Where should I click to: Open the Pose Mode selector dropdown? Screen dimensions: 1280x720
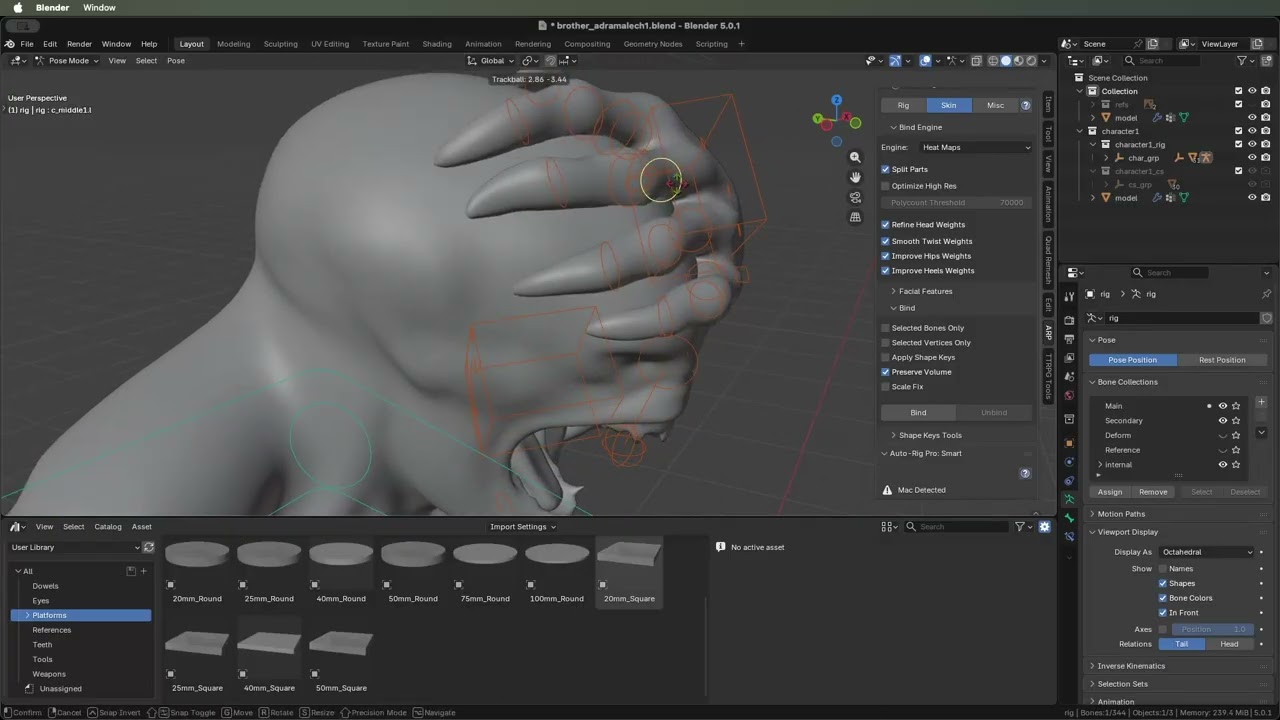[67, 61]
